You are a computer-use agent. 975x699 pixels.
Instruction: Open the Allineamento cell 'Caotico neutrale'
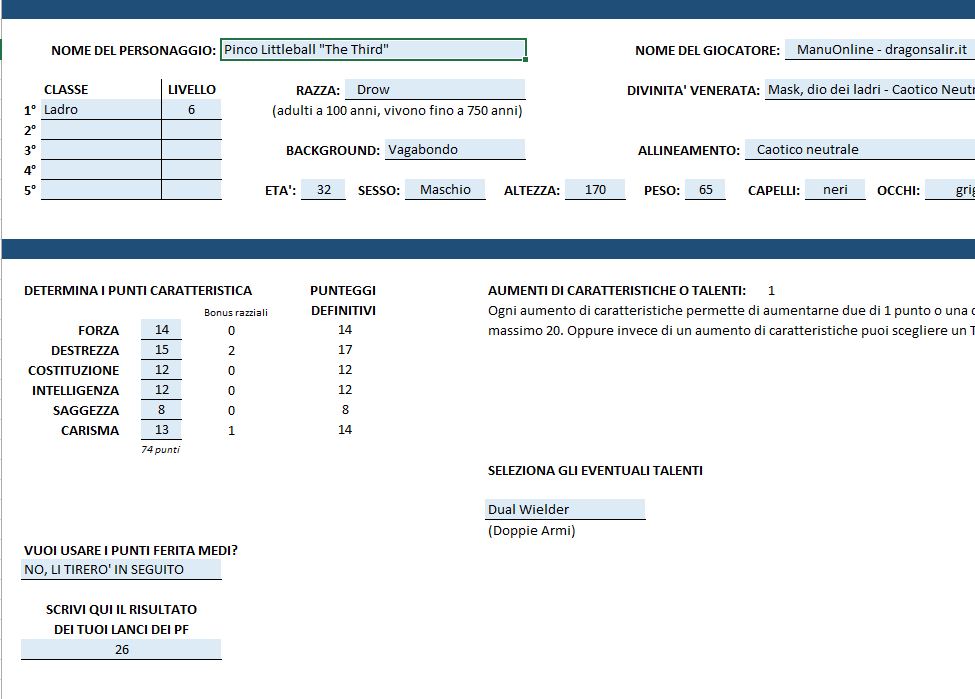(858, 150)
